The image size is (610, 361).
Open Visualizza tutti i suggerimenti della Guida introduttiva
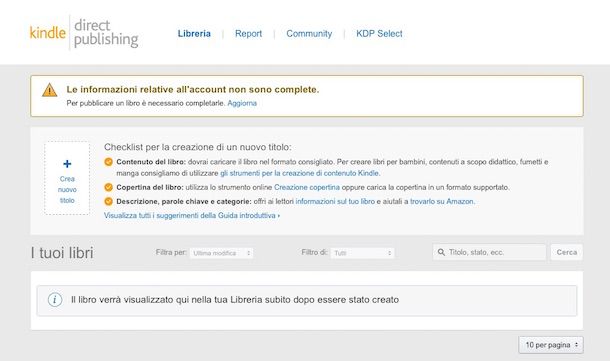point(192,216)
